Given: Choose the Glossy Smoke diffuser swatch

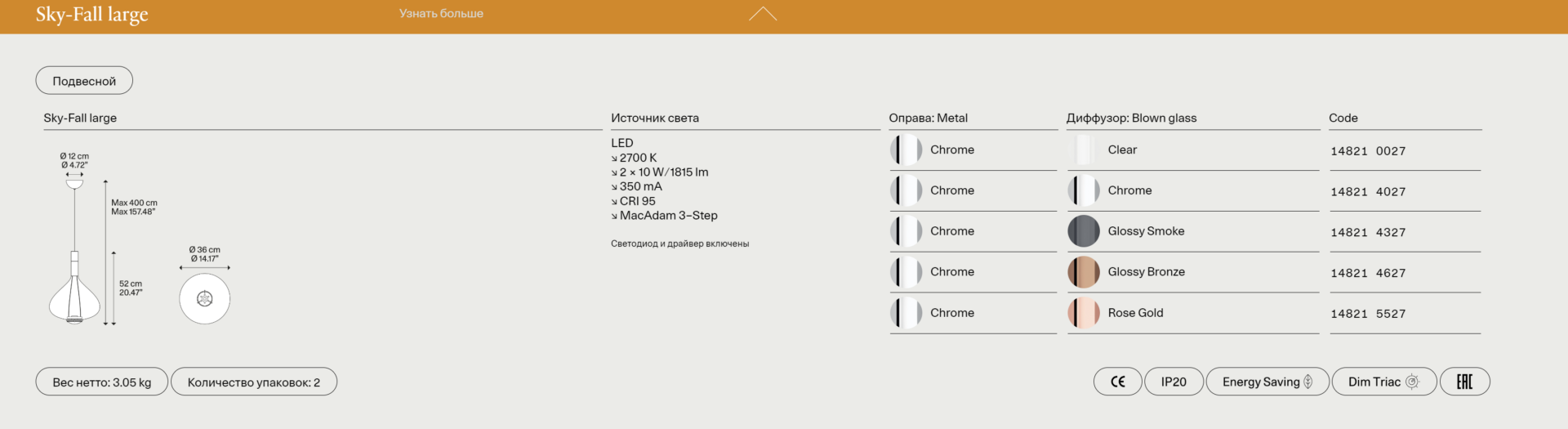Looking at the screenshot, I should pyautogui.click(x=1084, y=231).
